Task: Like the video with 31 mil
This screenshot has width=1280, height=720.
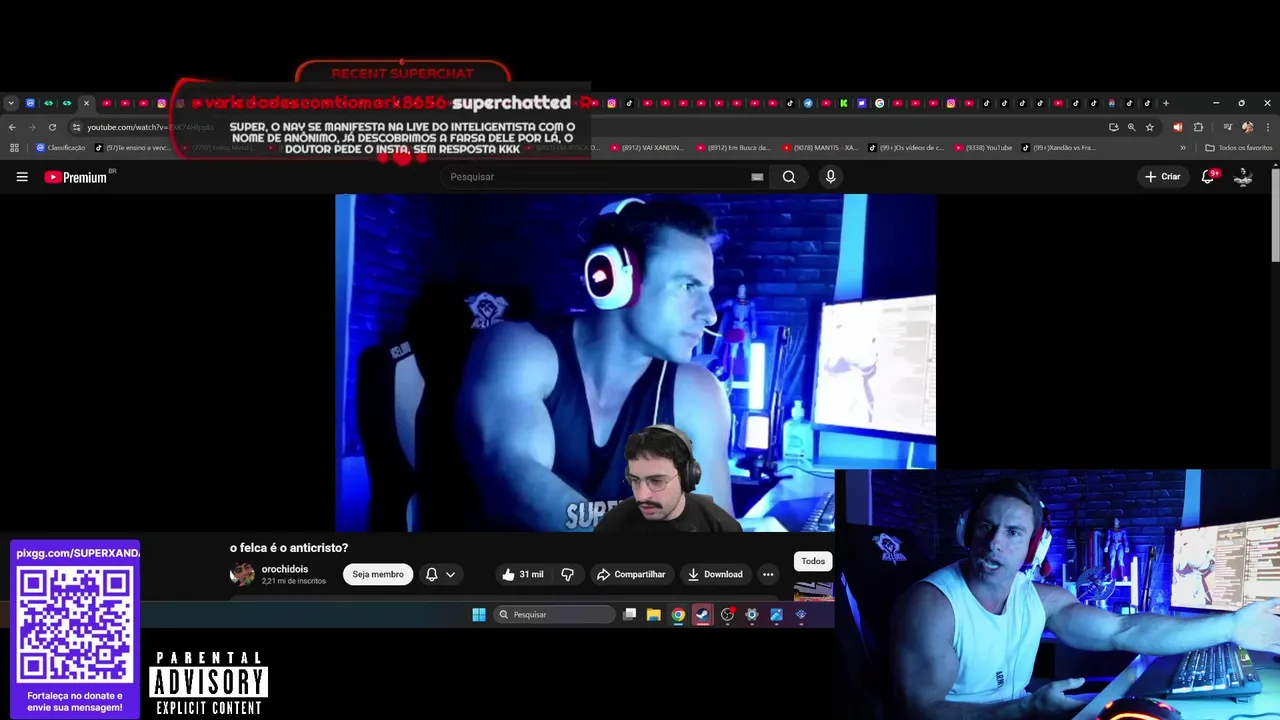Action: pos(522,574)
